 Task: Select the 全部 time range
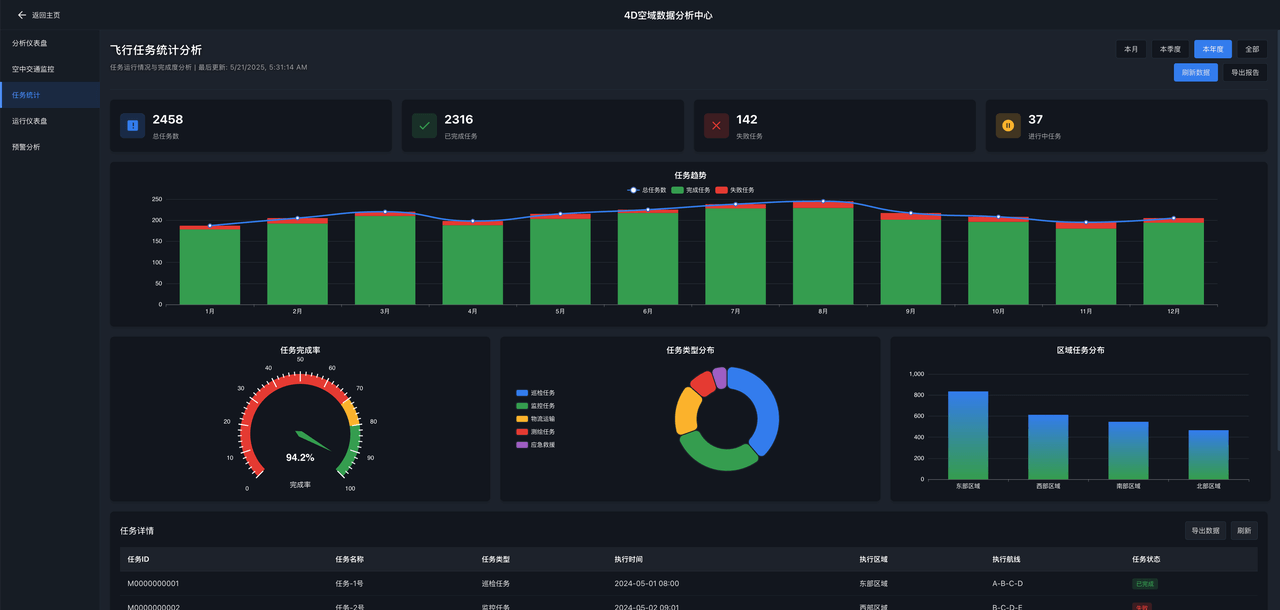pos(1252,49)
